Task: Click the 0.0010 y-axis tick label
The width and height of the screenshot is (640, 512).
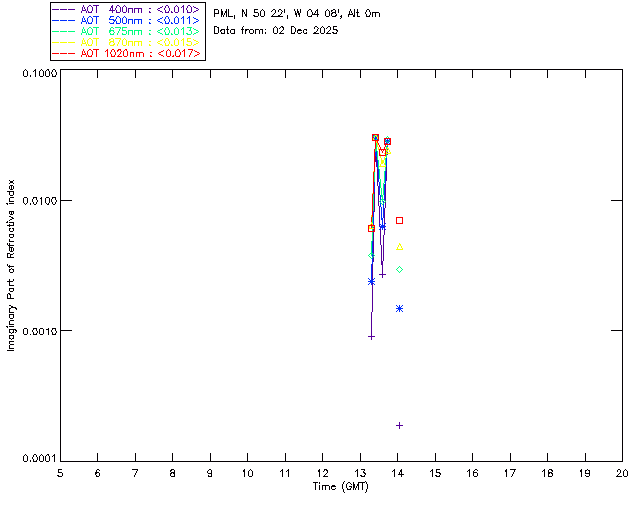Action: click(40, 331)
